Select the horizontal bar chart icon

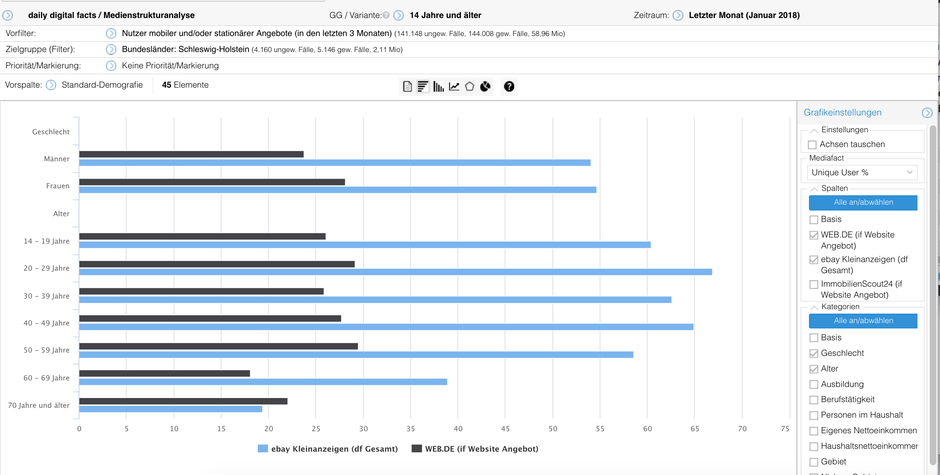pyautogui.click(x=423, y=86)
